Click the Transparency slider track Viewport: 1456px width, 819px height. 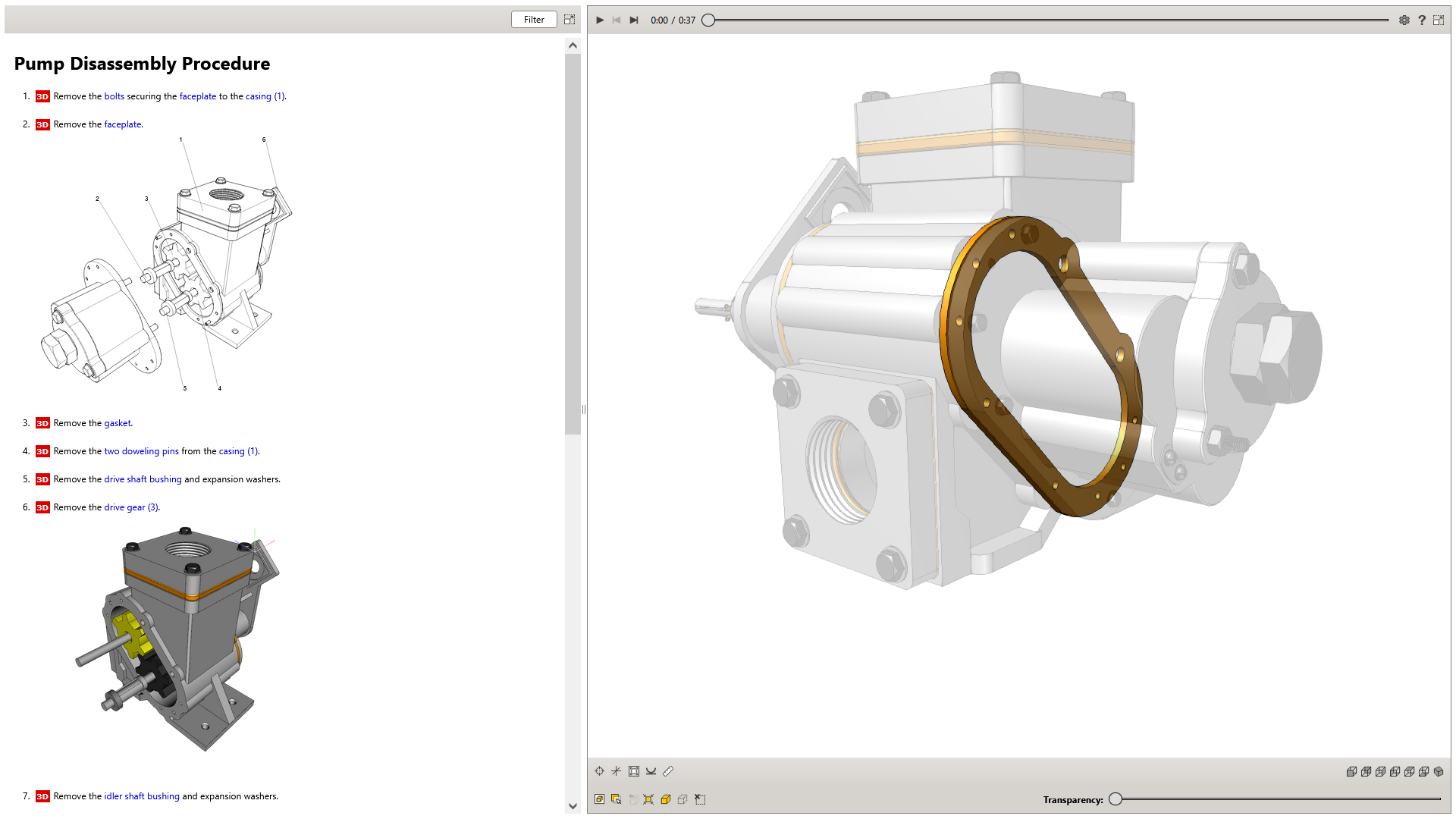[1282, 799]
